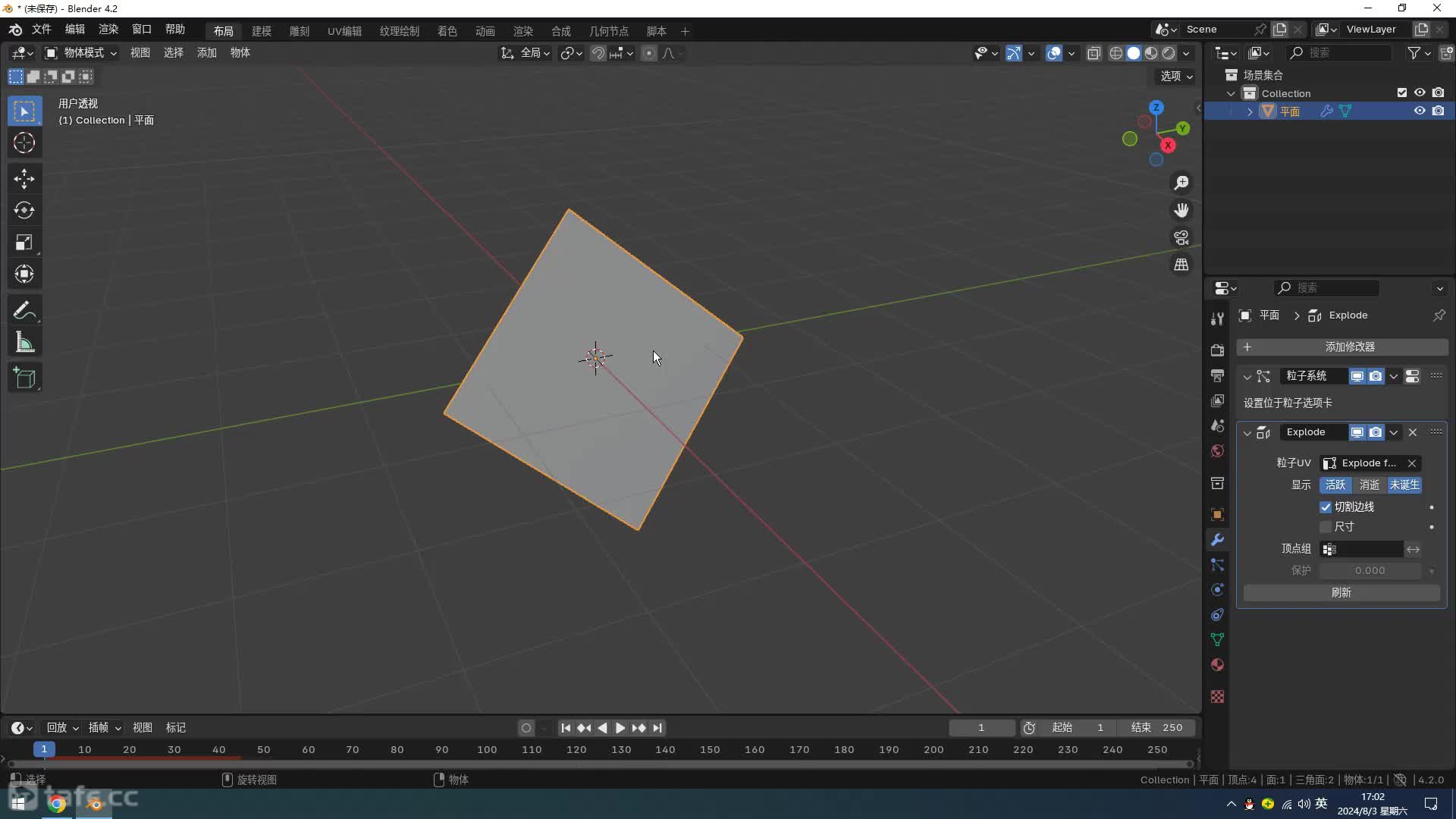
Task: Open the View Layer properties tab
Action: pyautogui.click(x=1217, y=400)
